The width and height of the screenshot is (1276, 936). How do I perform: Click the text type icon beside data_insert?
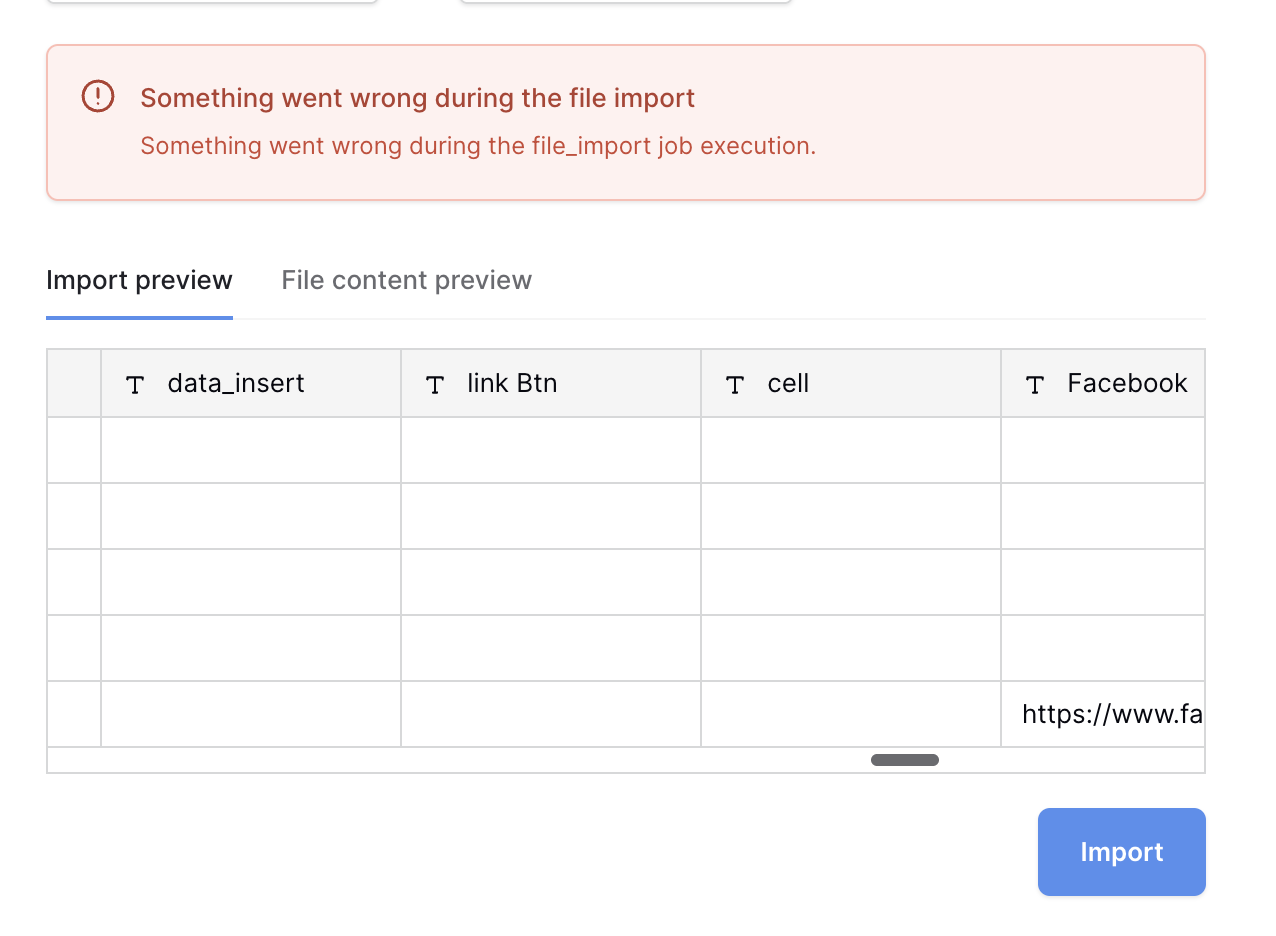[x=135, y=384]
